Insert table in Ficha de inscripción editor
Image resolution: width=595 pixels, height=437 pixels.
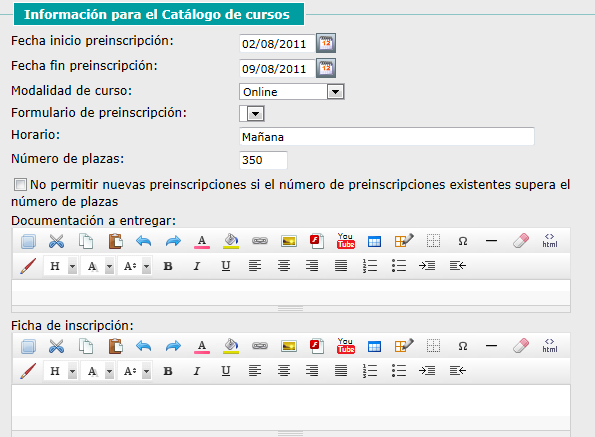(375, 346)
